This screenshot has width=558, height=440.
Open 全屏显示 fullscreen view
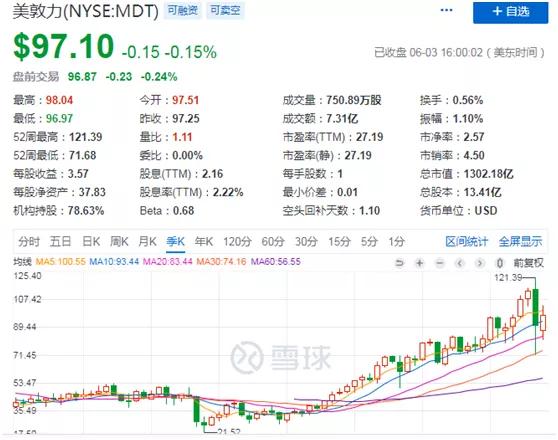pyautogui.click(x=520, y=242)
